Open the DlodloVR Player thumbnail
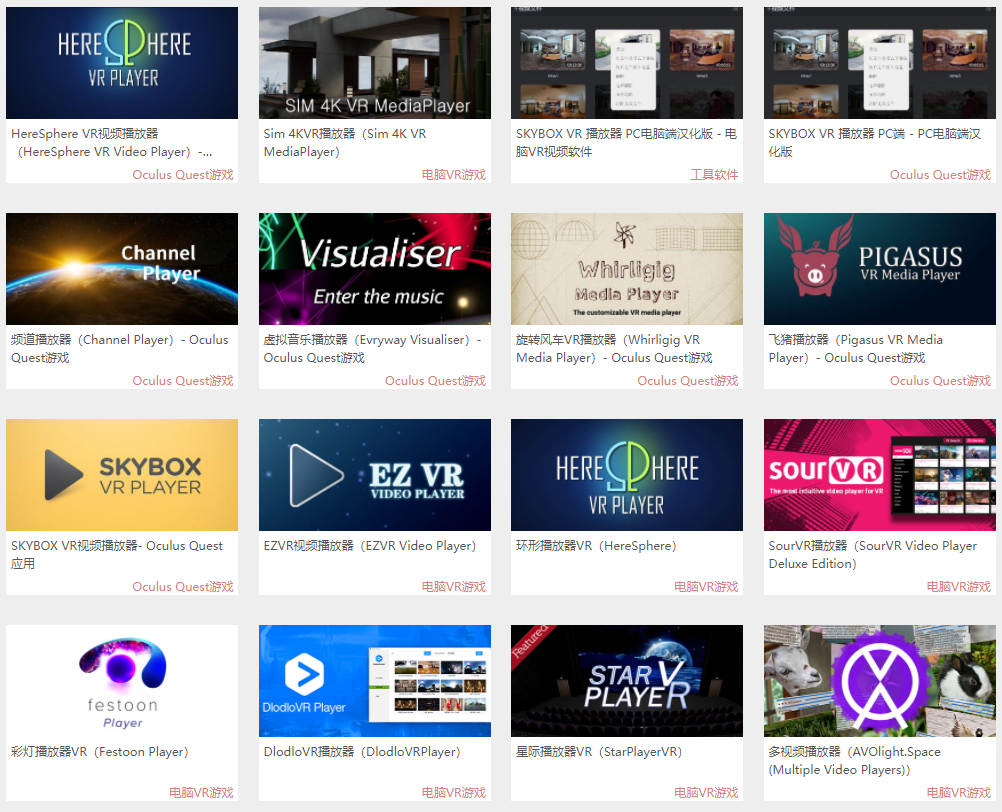 pos(374,681)
